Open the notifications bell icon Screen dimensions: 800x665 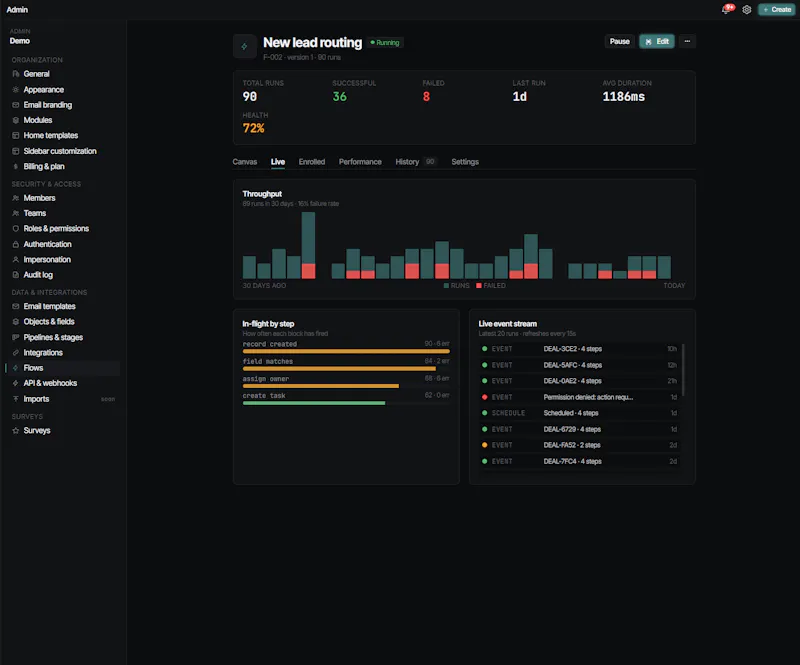coord(728,9)
